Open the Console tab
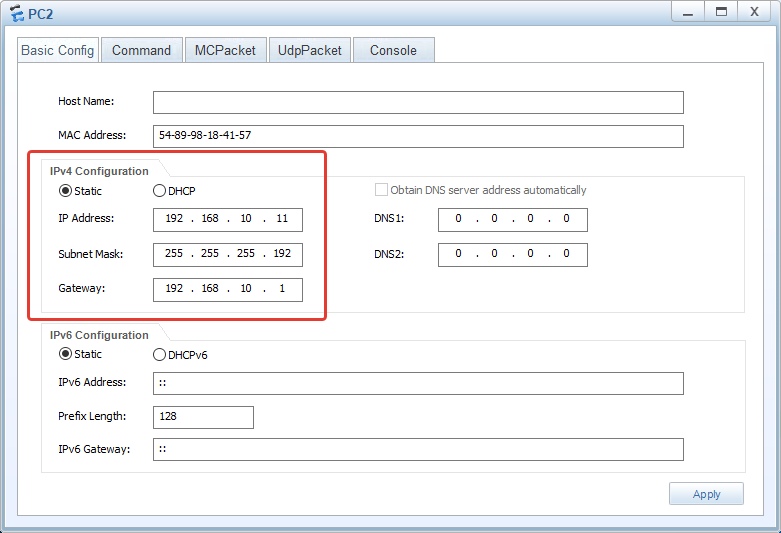This screenshot has height=533, width=781. click(393, 50)
